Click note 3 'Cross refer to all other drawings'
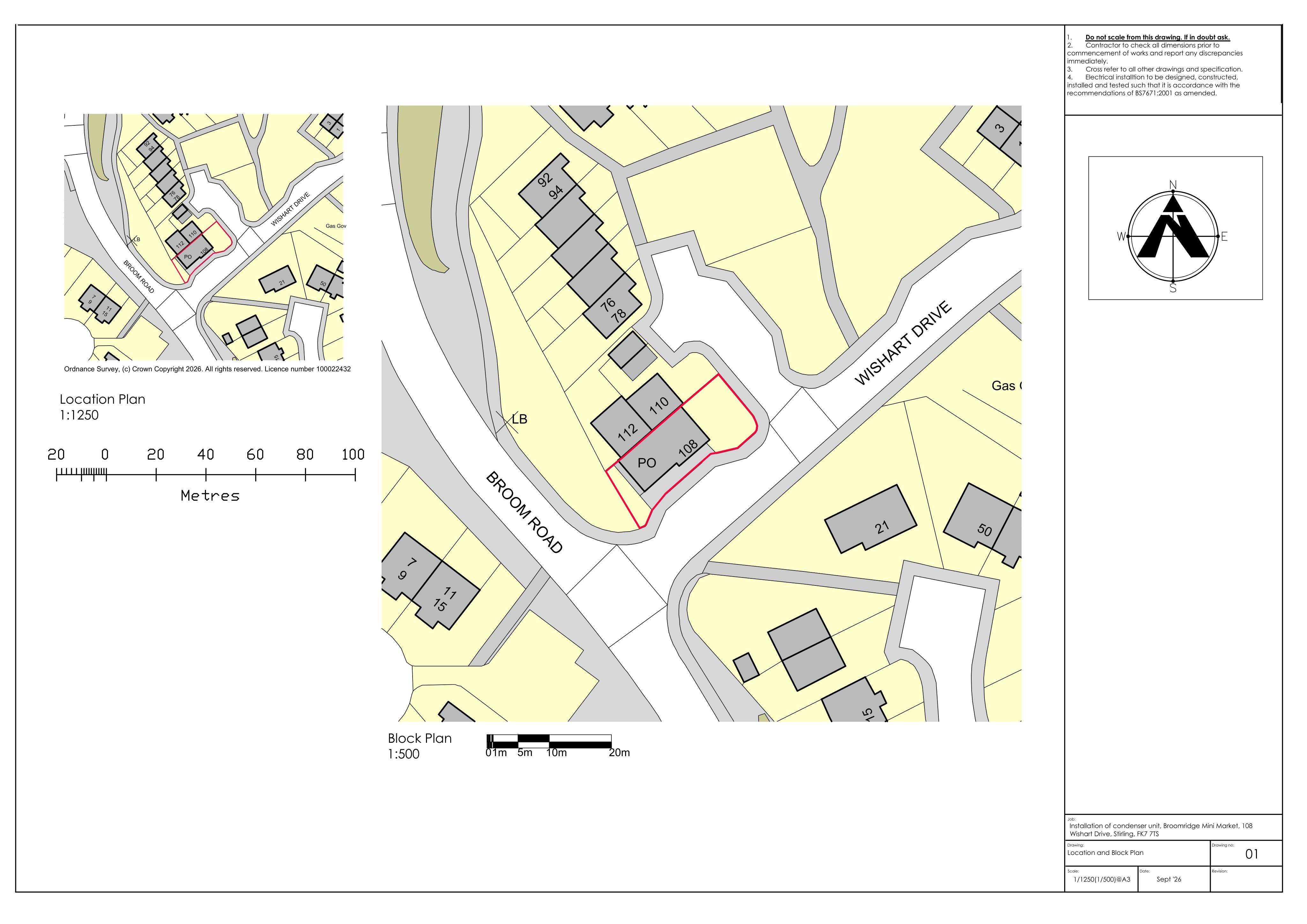 point(1155,69)
